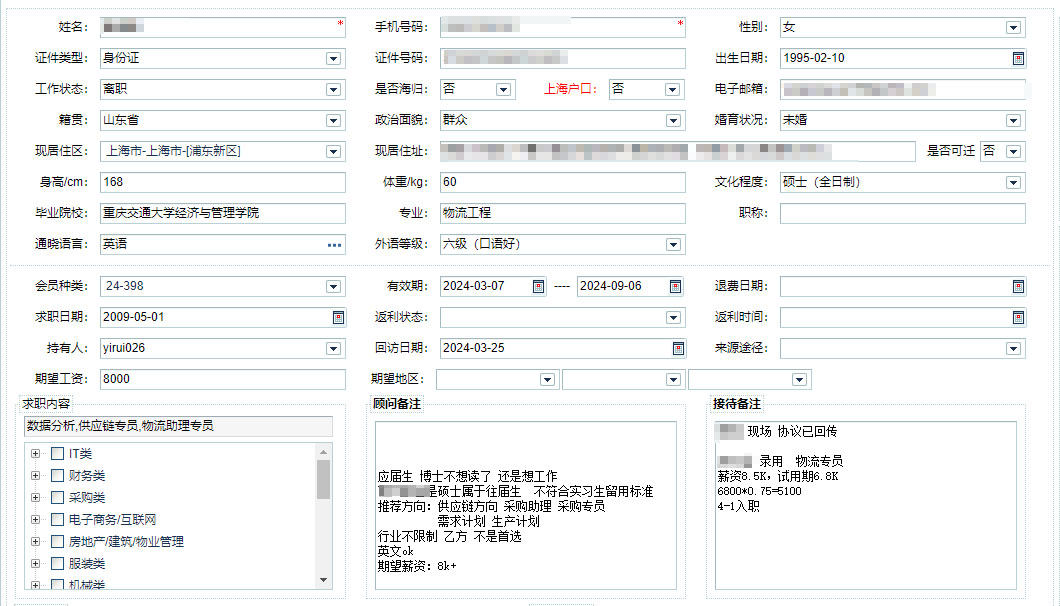
Task: Open the 会员种类 dropdown
Action: click(x=333, y=287)
